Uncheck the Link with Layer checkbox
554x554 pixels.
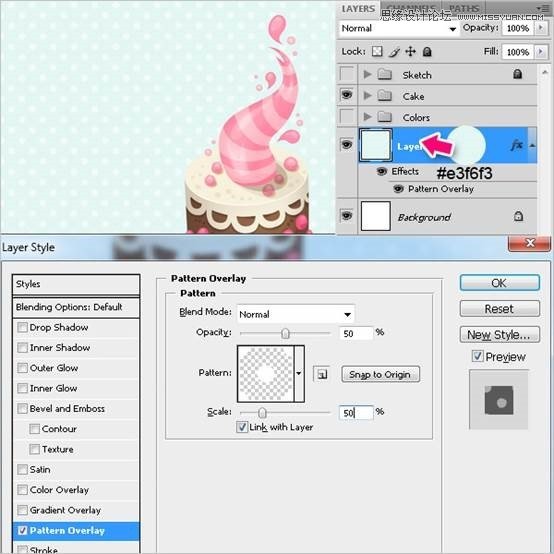pos(242,427)
